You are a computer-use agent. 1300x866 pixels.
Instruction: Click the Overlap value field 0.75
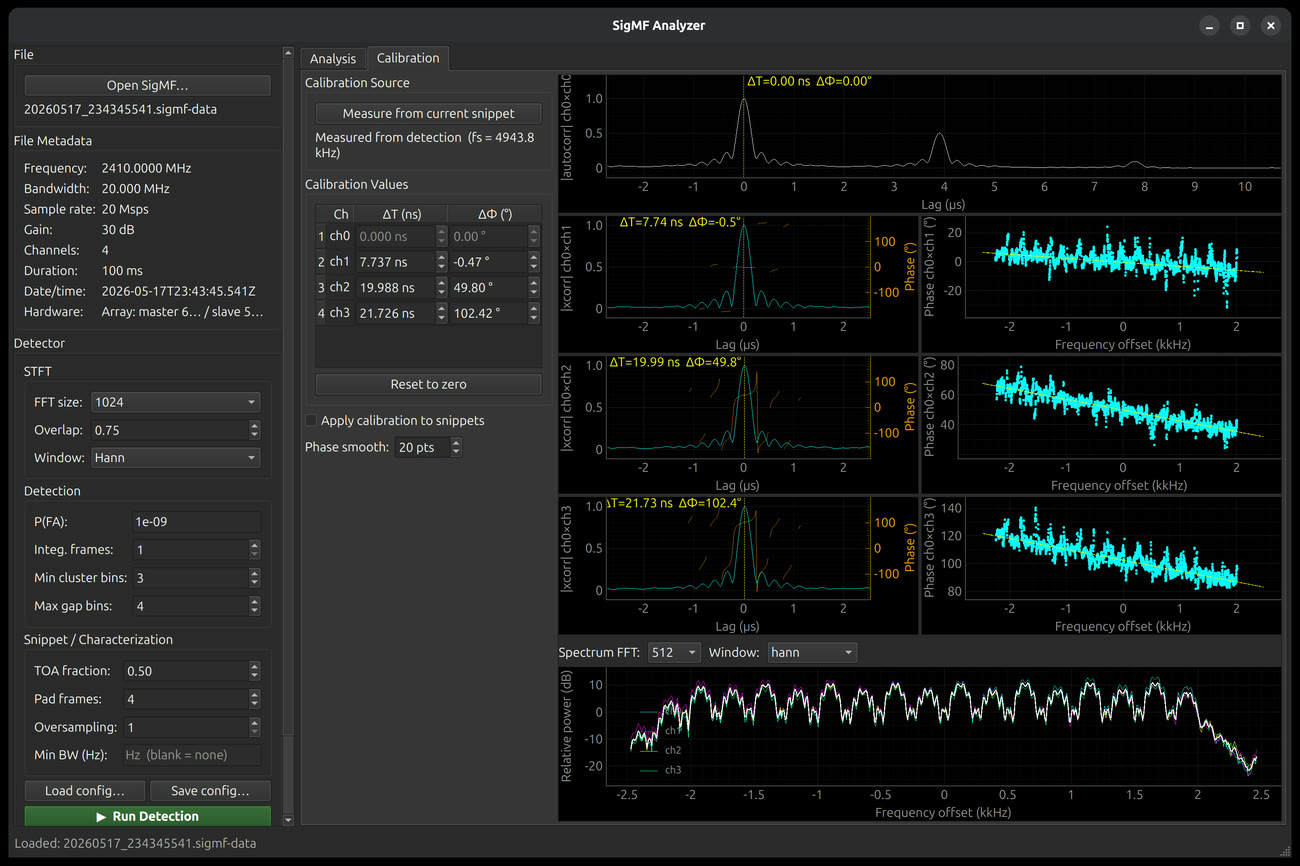pos(169,430)
